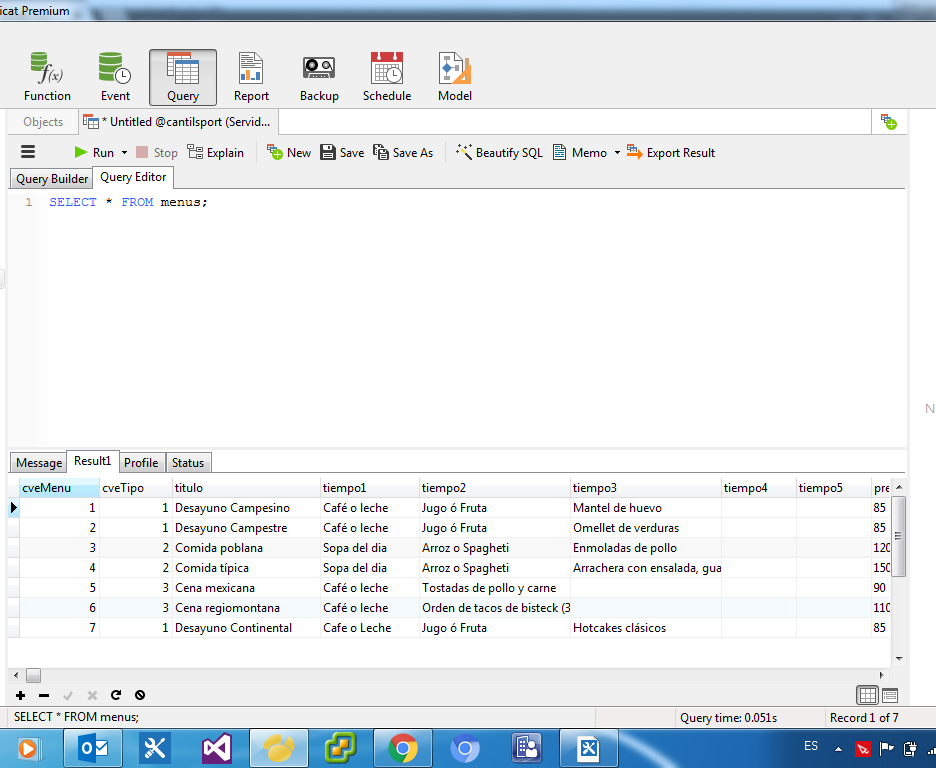Expand the Memo dropdown arrow
936x768 pixels.
[617, 153]
